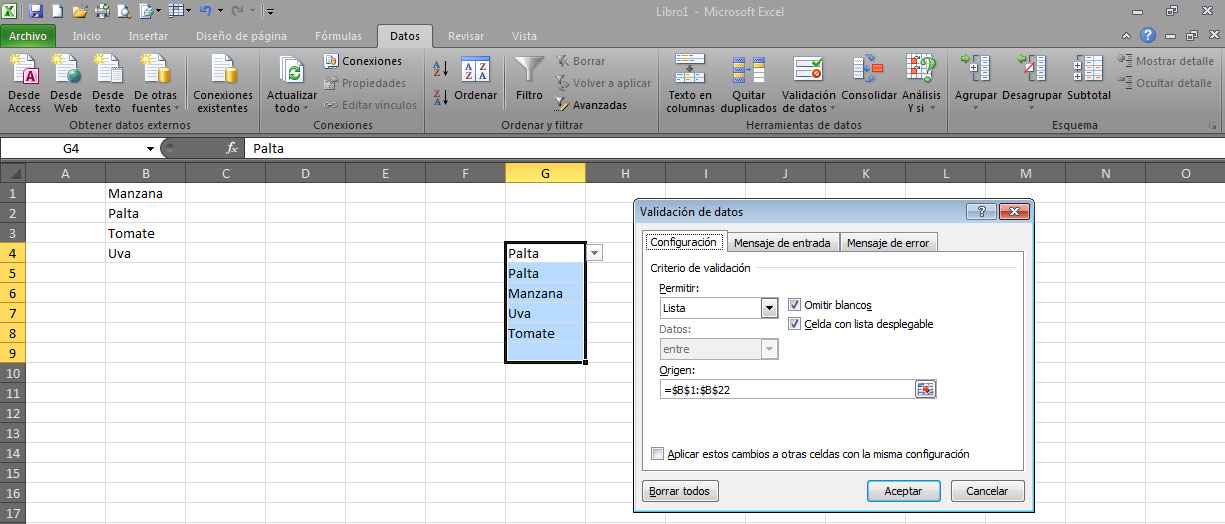Uncheck the Omitir blancos checkbox

coord(795,305)
